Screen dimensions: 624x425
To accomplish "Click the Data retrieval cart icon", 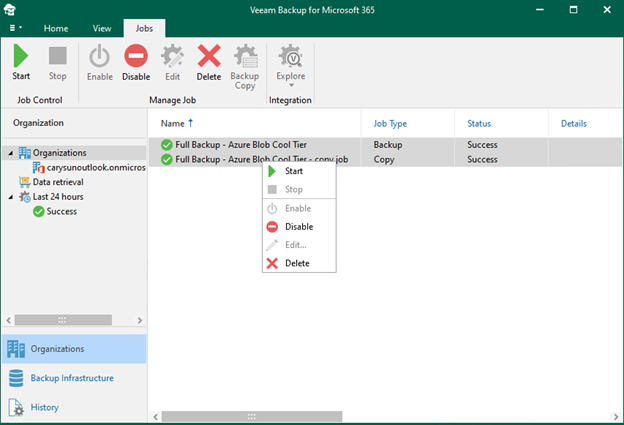I will (x=25, y=182).
